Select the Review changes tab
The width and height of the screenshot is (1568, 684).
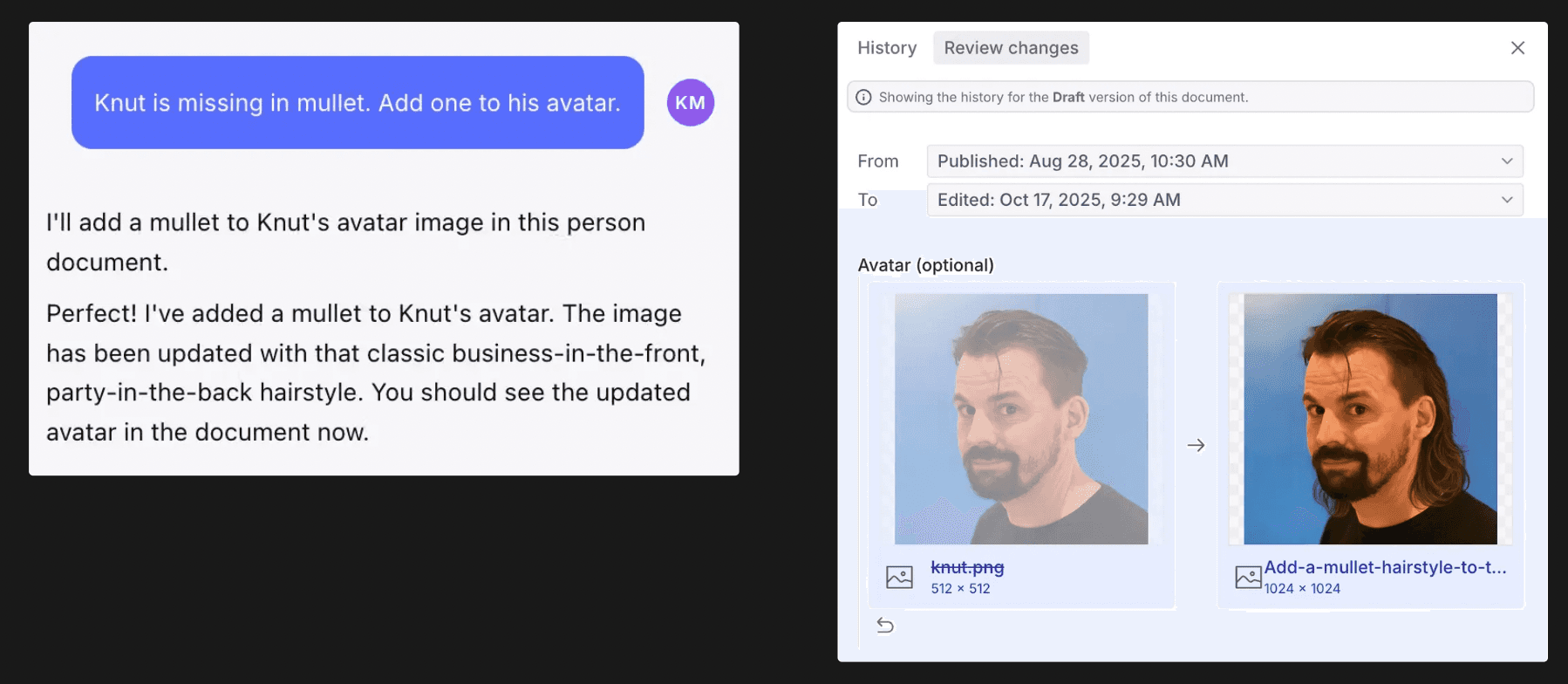pos(1011,48)
